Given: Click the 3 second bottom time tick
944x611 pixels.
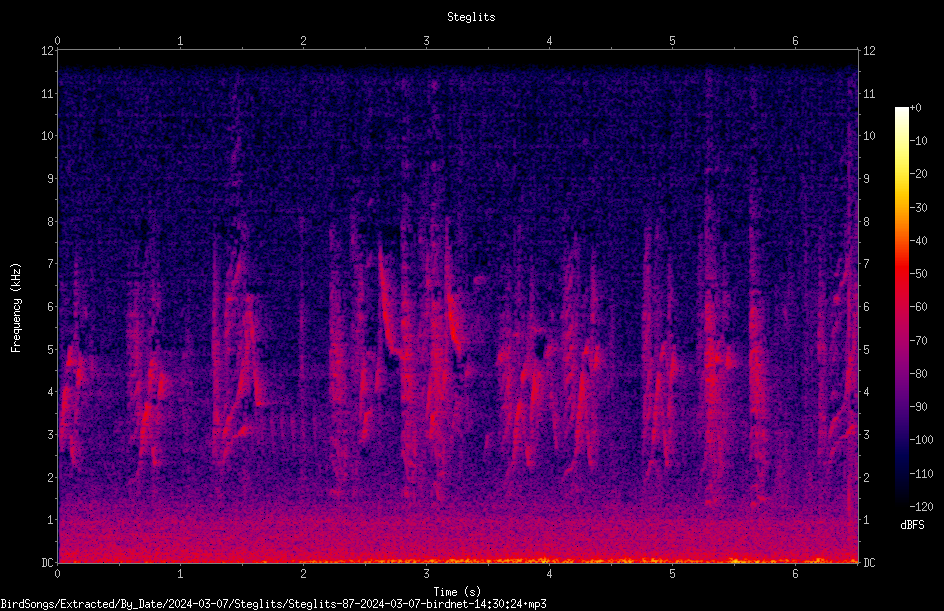Looking at the screenshot, I should tap(426, 574).
